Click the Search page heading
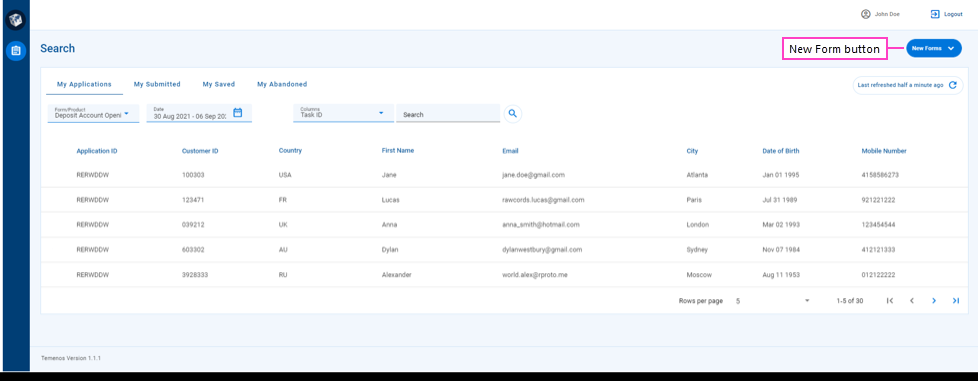This screenshot has height=381, width=978. coord(57,48)
